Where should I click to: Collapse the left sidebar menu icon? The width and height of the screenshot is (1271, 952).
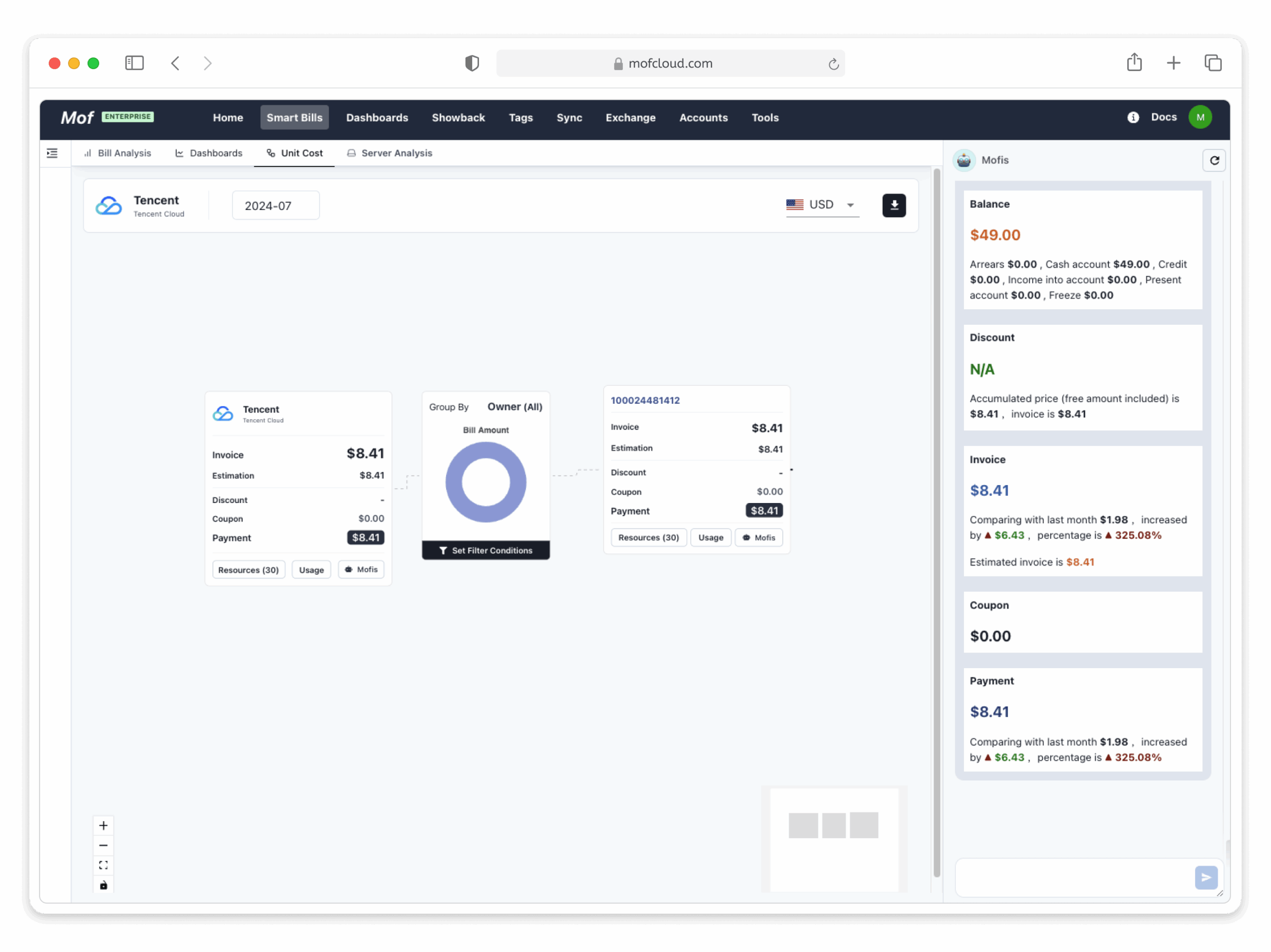click(x=52, y=153)
